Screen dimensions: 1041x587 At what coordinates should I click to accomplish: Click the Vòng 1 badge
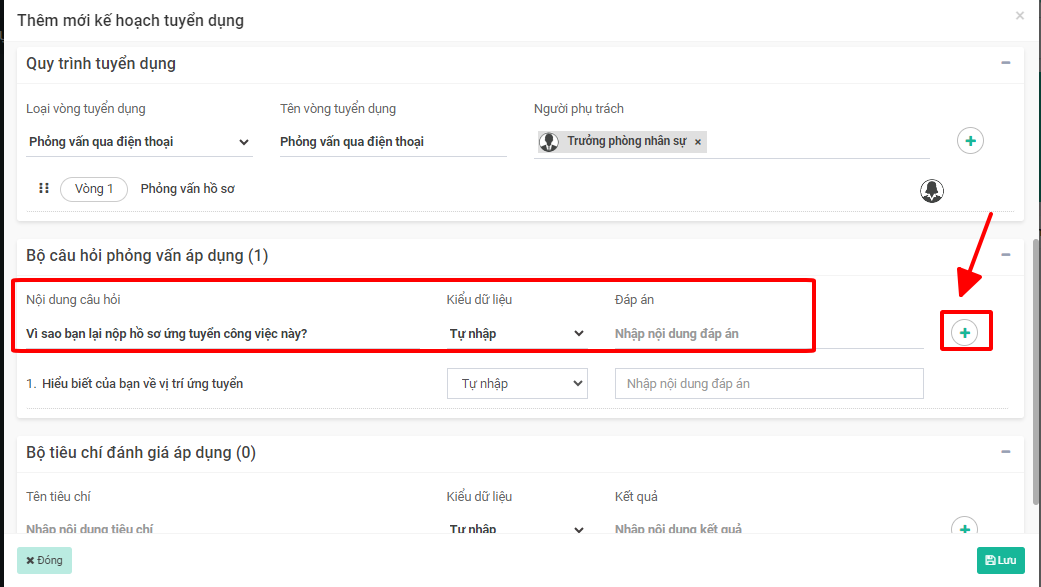(x=94, y=189)
